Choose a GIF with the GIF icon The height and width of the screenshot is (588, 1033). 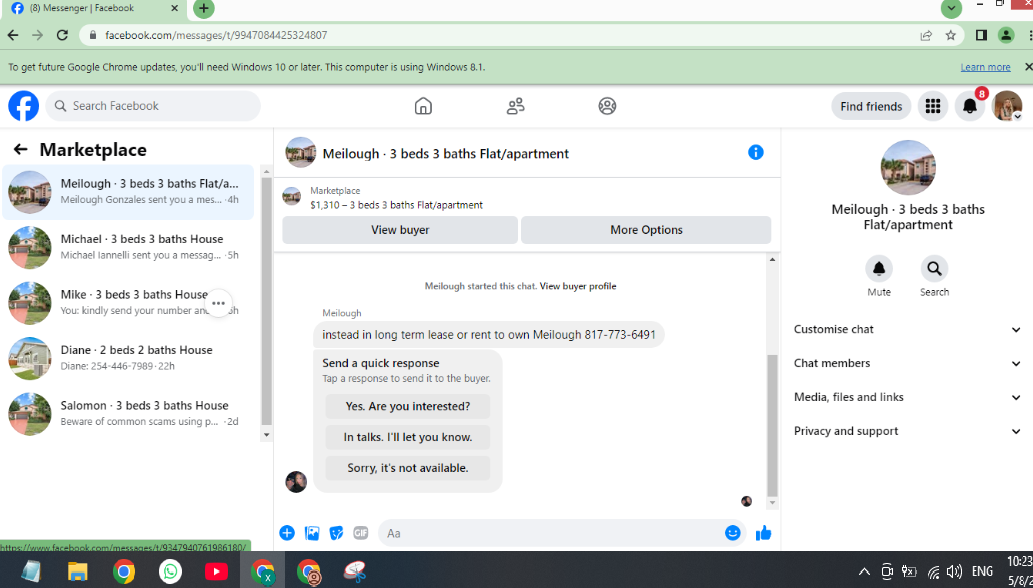tap(360, 533)
